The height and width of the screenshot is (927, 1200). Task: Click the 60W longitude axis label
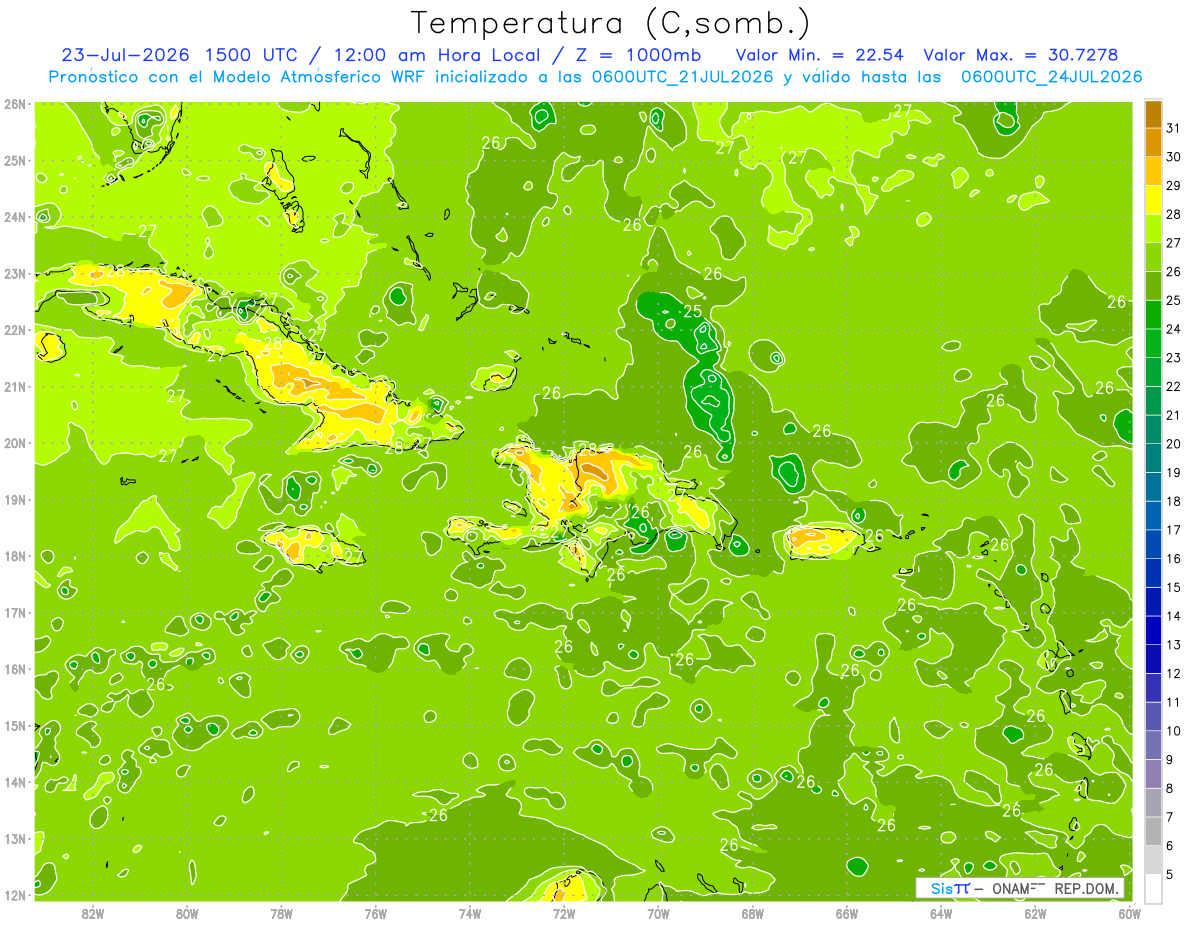pyautogui.click(x=1129, y=913)
